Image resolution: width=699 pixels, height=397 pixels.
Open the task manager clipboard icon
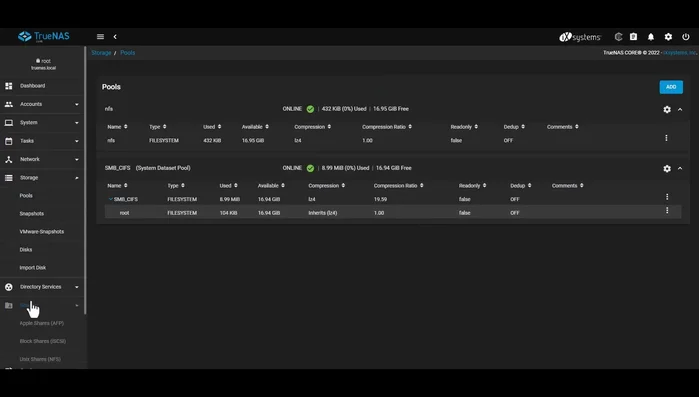(633, 37)
